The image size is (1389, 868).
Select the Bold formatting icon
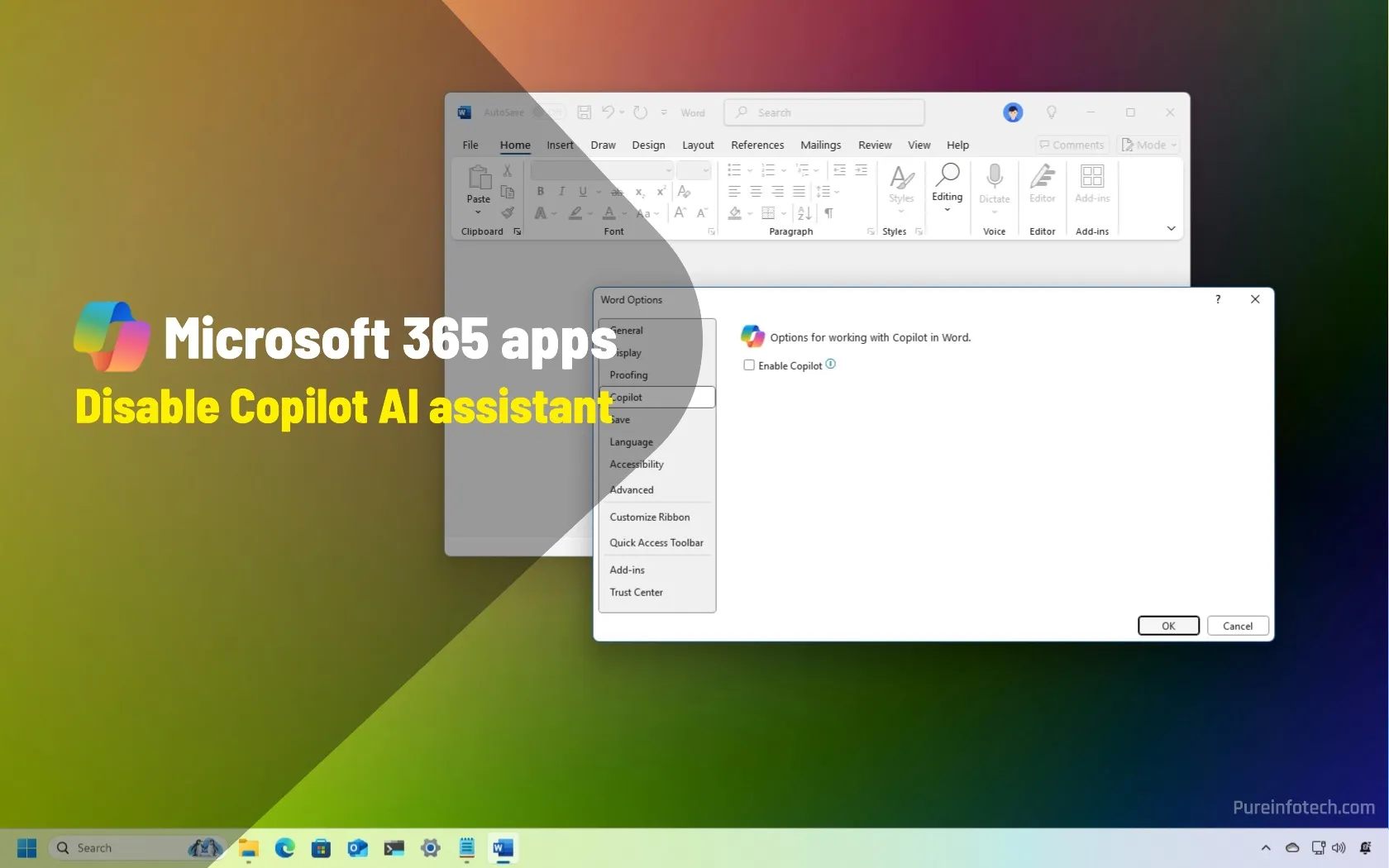(x=541, y=192)
